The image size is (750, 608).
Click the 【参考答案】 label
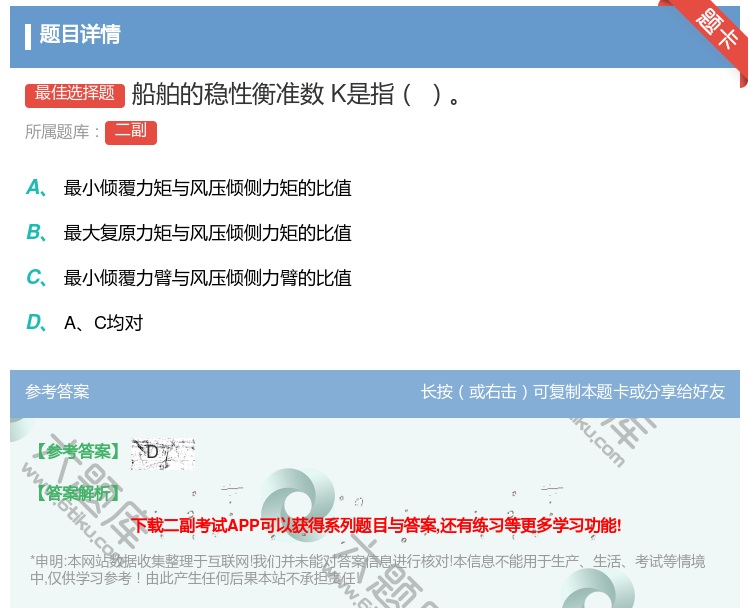pos(78,452)
